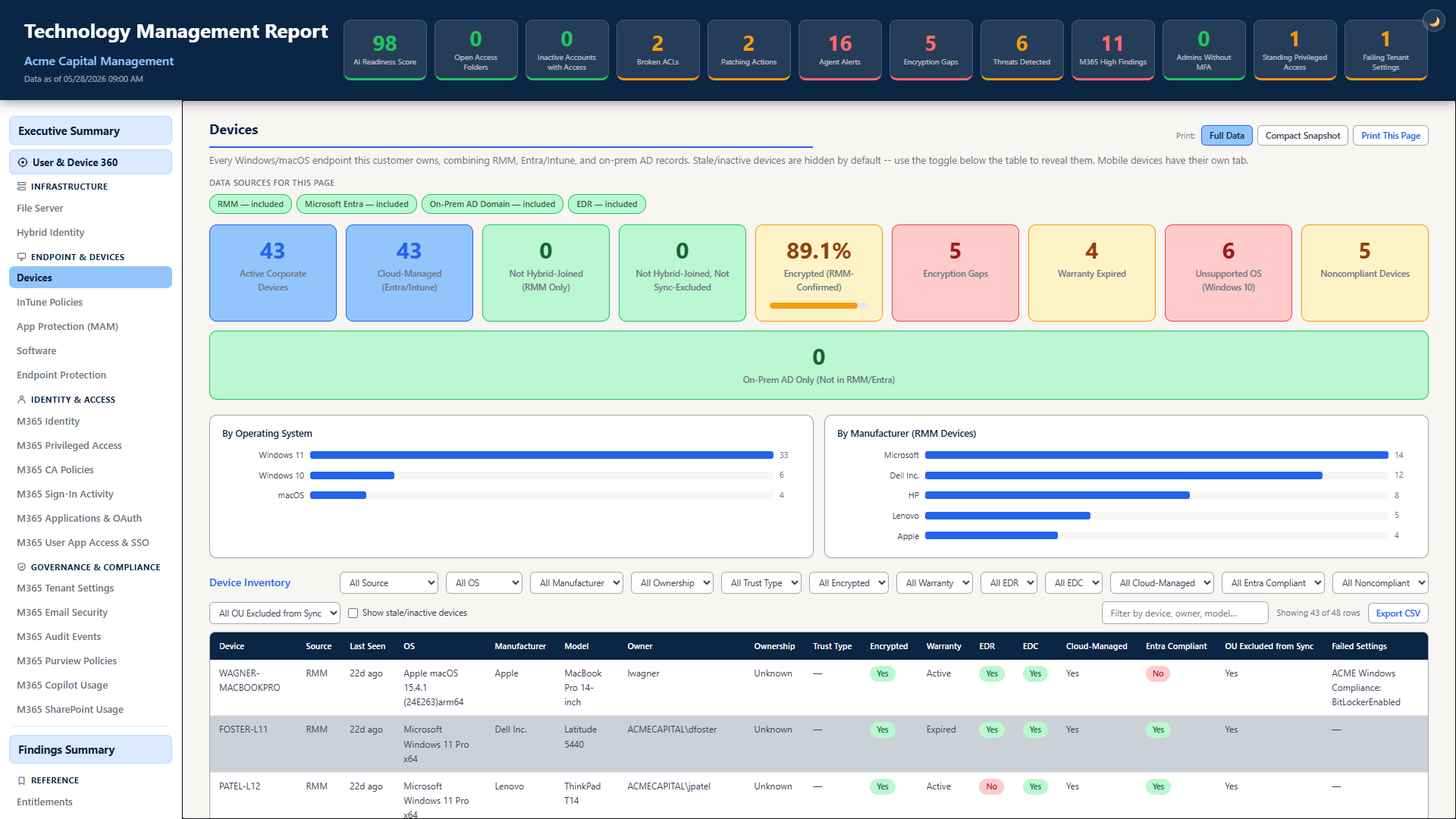Click the device filter search field

tap(1185, 613)
